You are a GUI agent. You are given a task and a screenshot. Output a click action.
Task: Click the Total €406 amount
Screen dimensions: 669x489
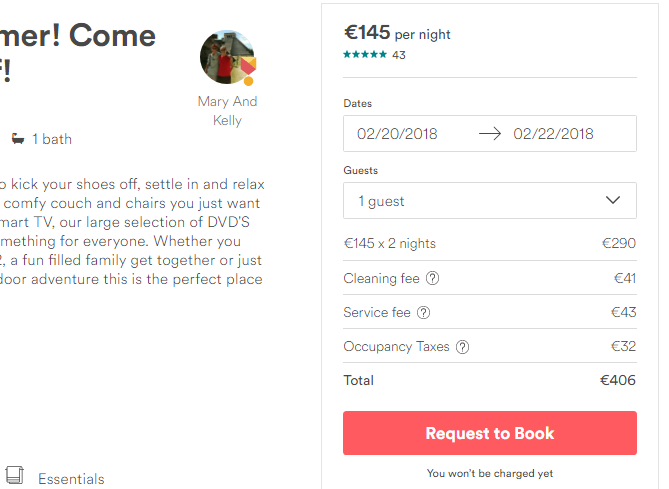click(617, 380)
